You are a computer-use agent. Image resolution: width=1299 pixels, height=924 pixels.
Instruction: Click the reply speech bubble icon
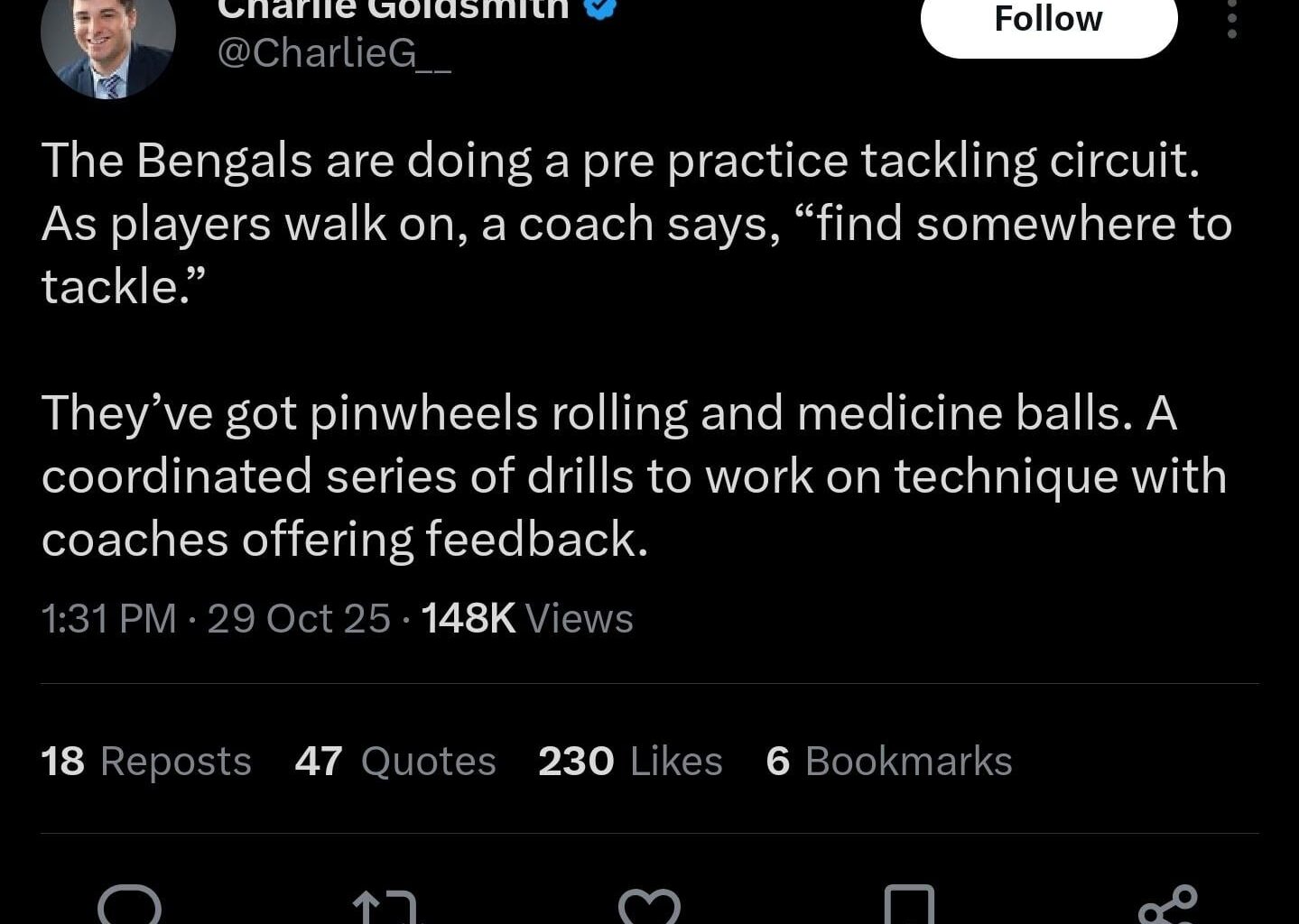[x=129, y=905]
